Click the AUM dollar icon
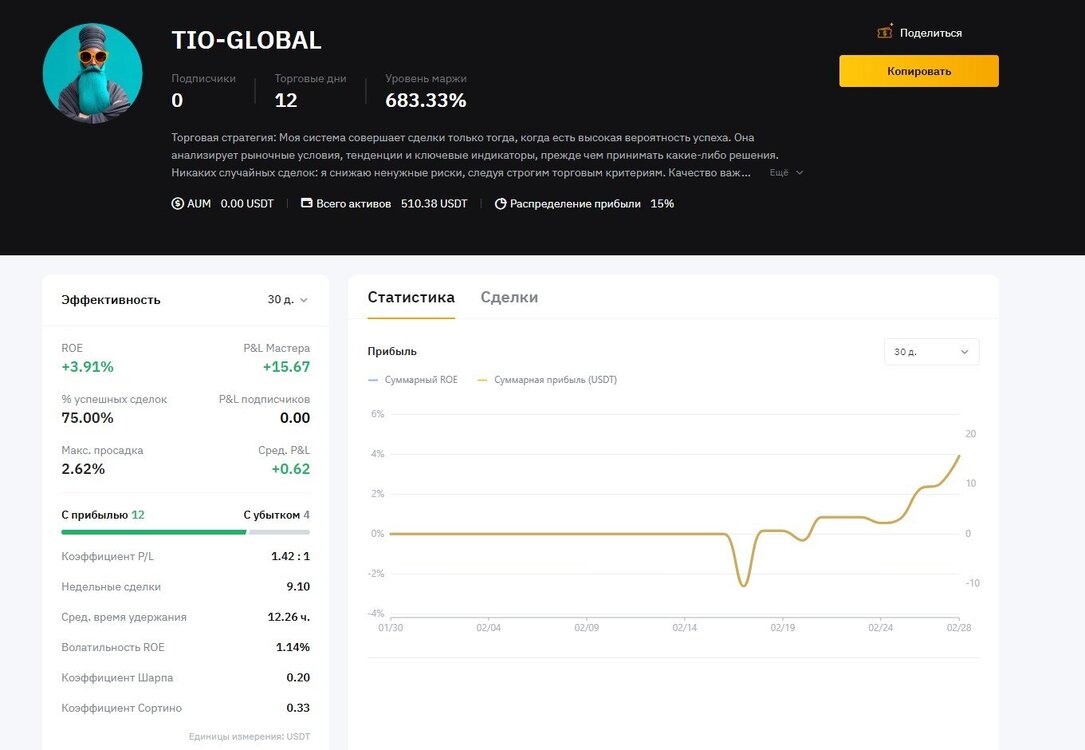1085x750 pixels. 178,203
